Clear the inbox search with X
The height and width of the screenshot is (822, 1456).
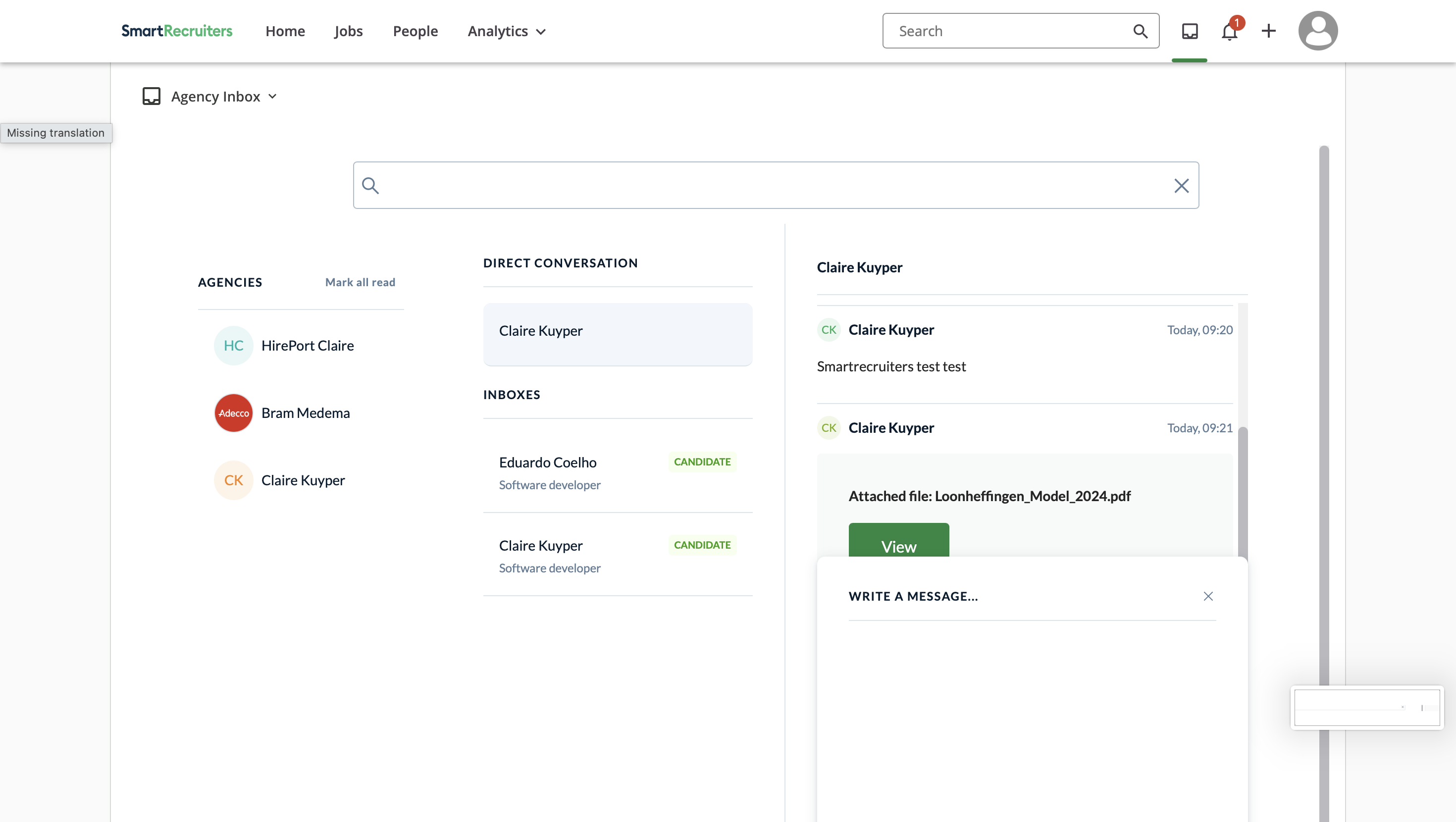(1181, 185)
